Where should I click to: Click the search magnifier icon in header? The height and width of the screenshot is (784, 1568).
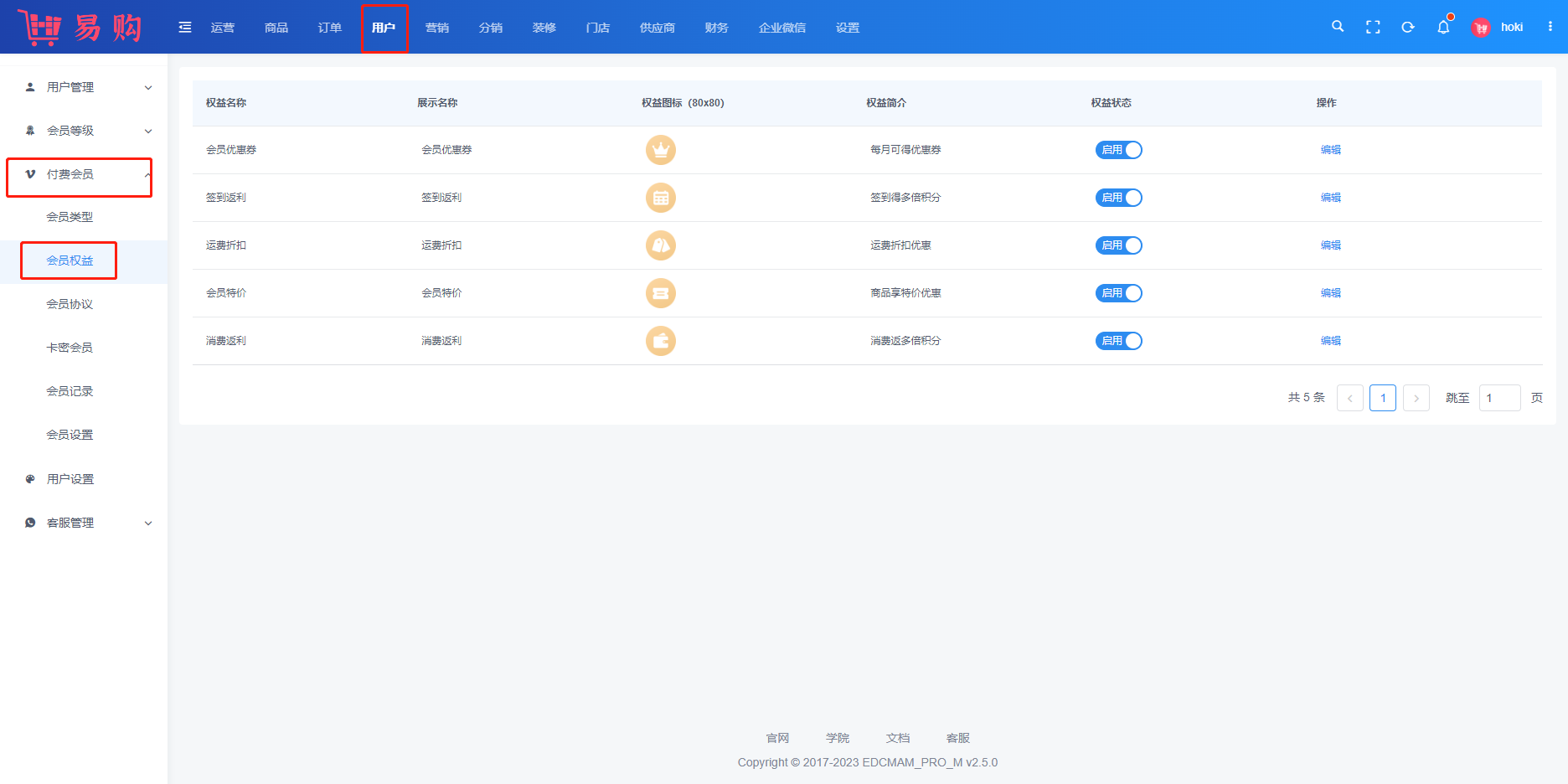click(x=1338, y=27)
